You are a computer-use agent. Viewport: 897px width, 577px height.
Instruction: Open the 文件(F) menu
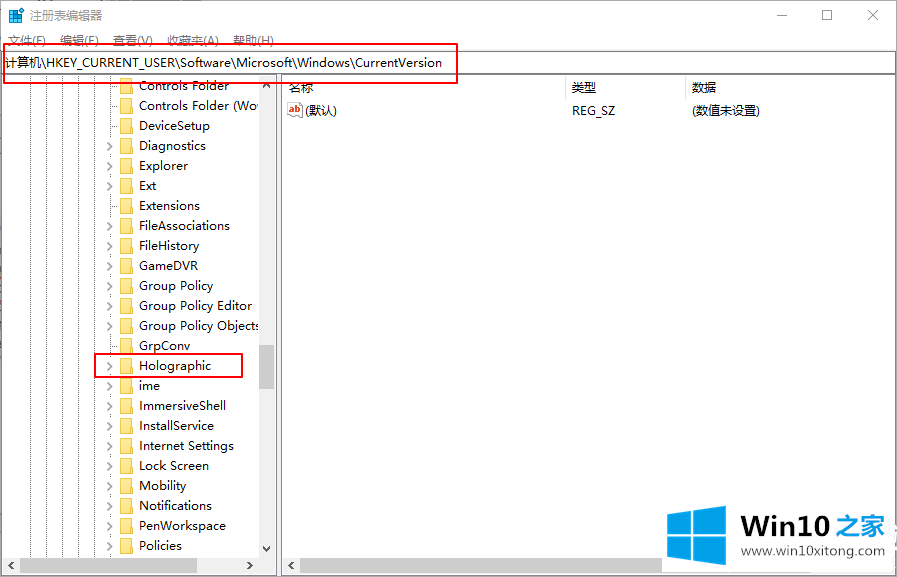point(27,41)
